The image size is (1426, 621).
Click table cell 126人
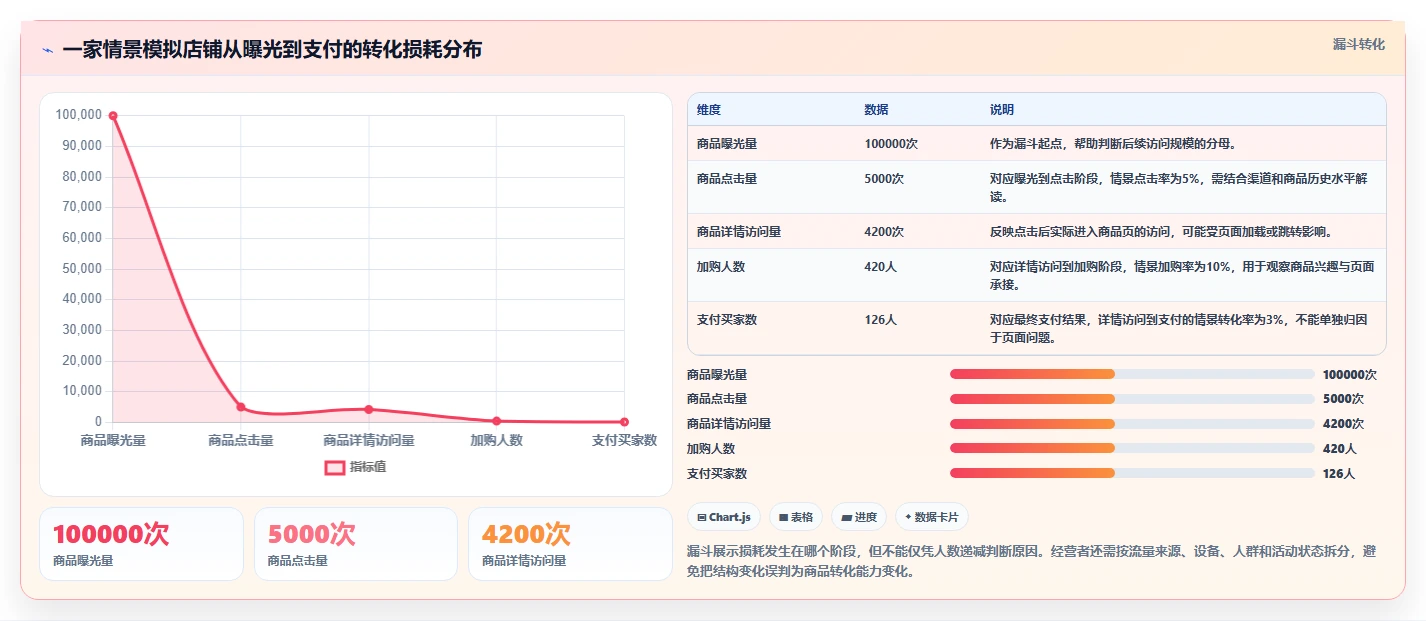pyautogui.click(x=880, y=320)
